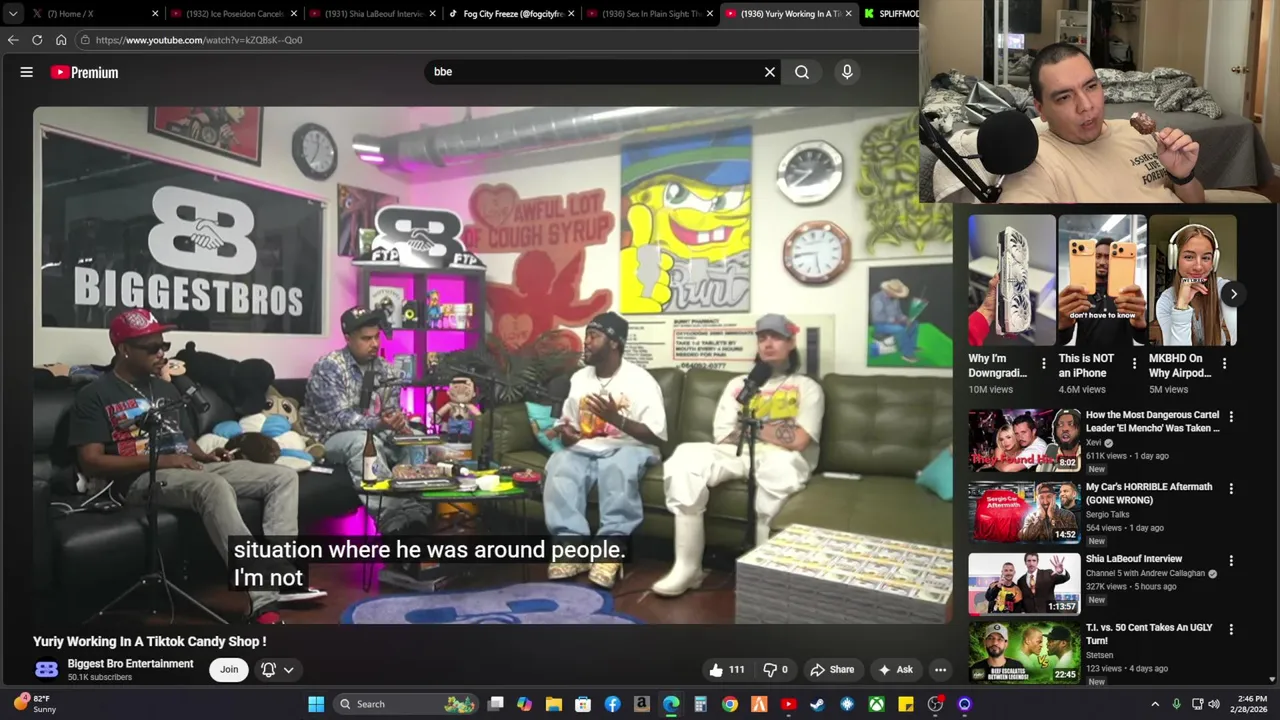
Task: Open Biggest Bro Entertainment channel name link
Action: (x=130, y=664)
